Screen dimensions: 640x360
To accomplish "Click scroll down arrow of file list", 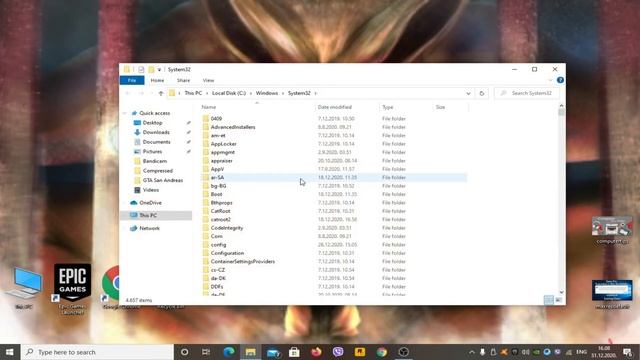I will (561, 292).
